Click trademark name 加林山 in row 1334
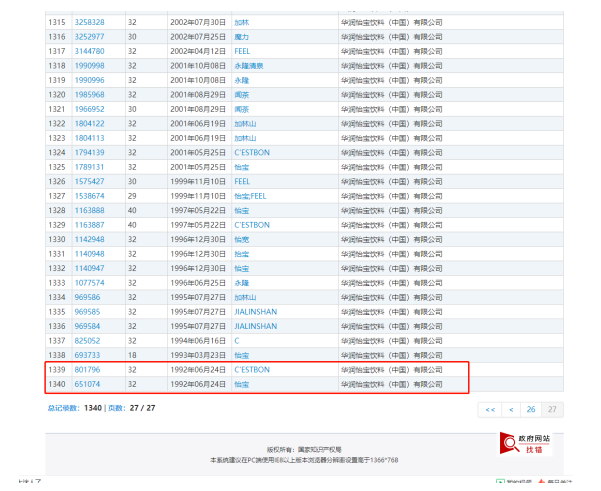The image size is (601, 491). [244, 297]
